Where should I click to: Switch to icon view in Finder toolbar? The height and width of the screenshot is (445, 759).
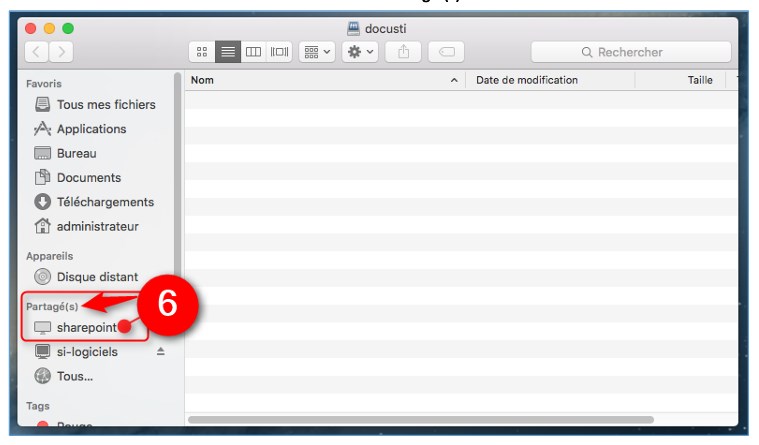point(202,52)
